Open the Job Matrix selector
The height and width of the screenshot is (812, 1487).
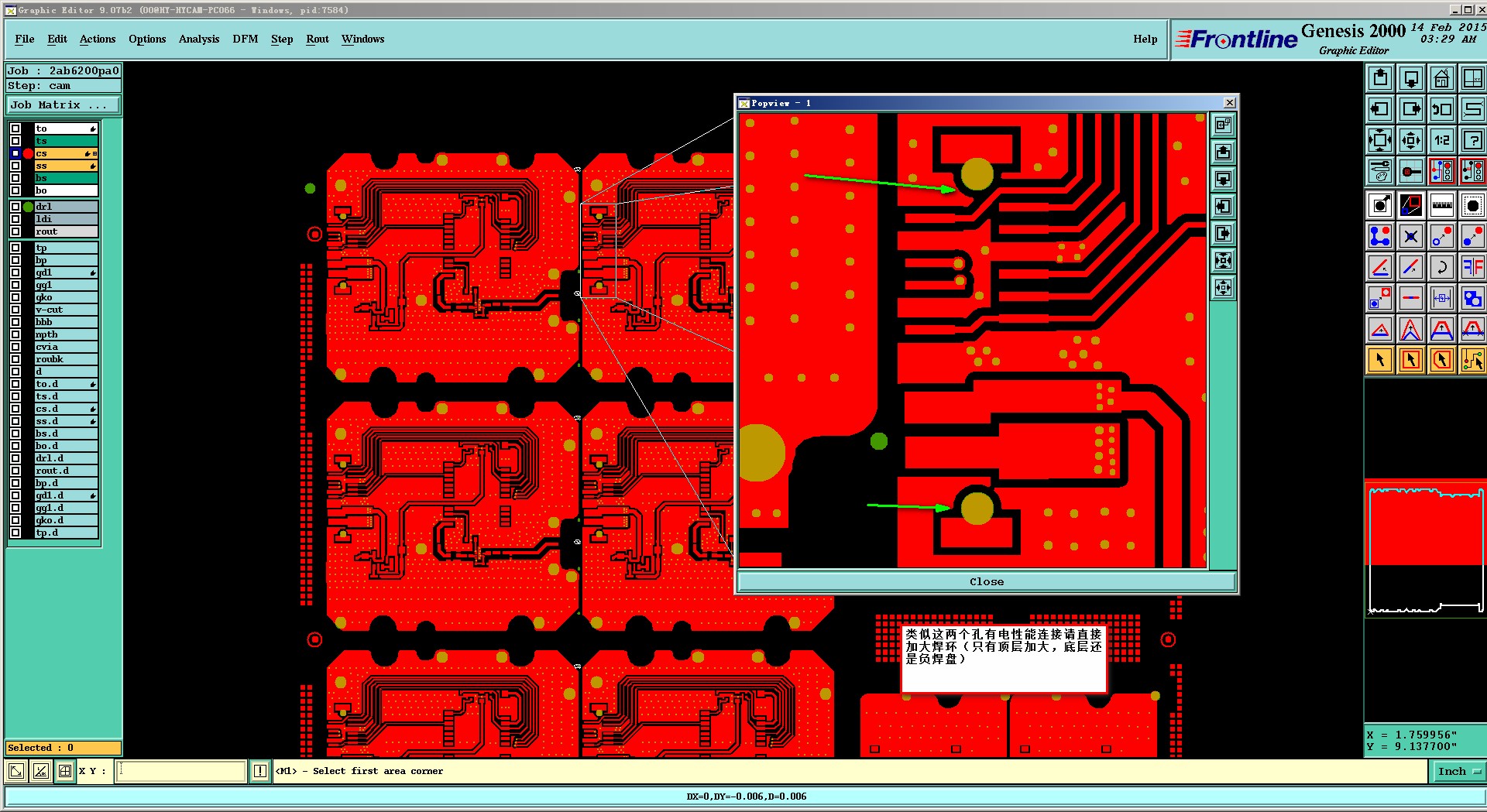point(64,105)
